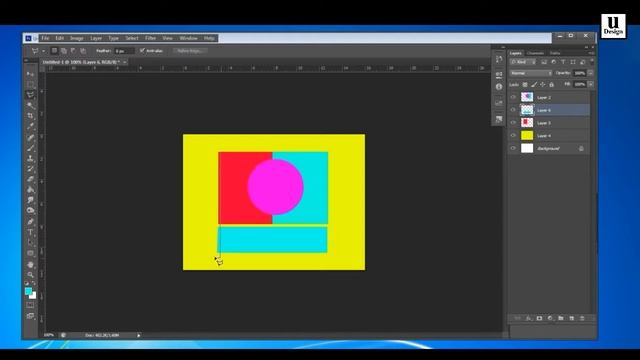Choose Intersect with Selection mode
640x360 pixels.
point(83,51)
